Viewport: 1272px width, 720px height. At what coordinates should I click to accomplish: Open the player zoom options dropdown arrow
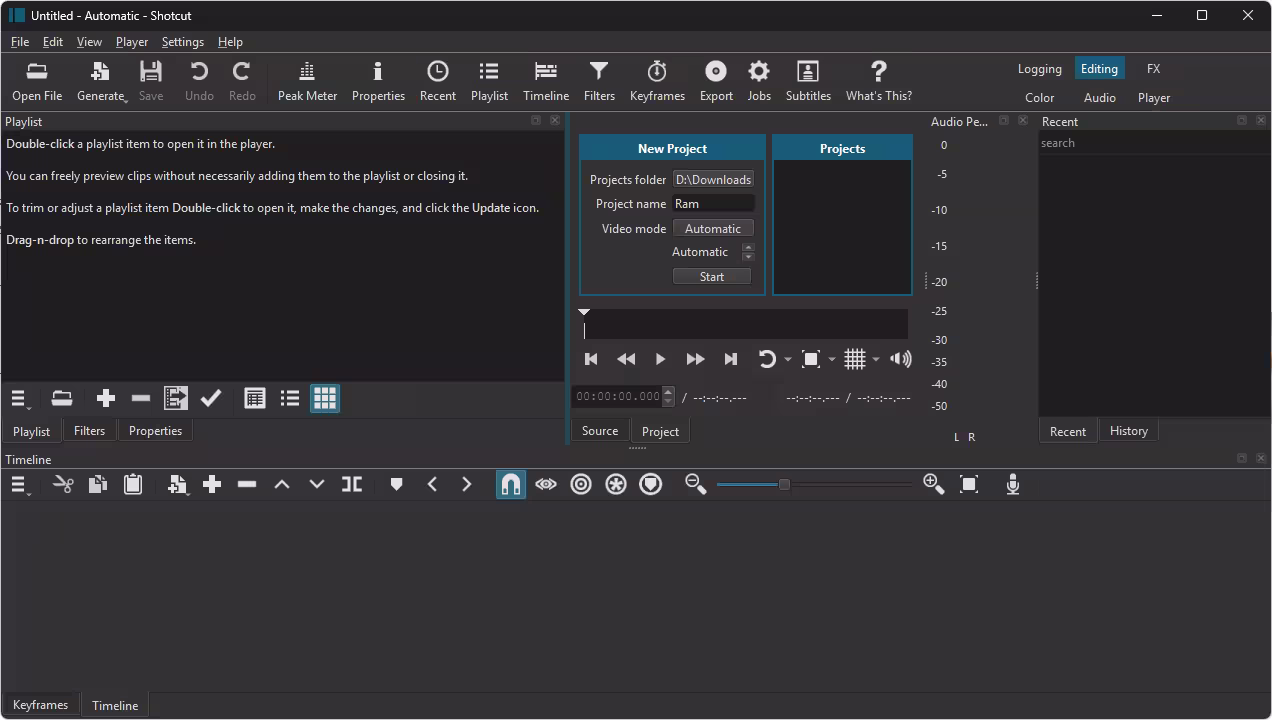point(832,360)
